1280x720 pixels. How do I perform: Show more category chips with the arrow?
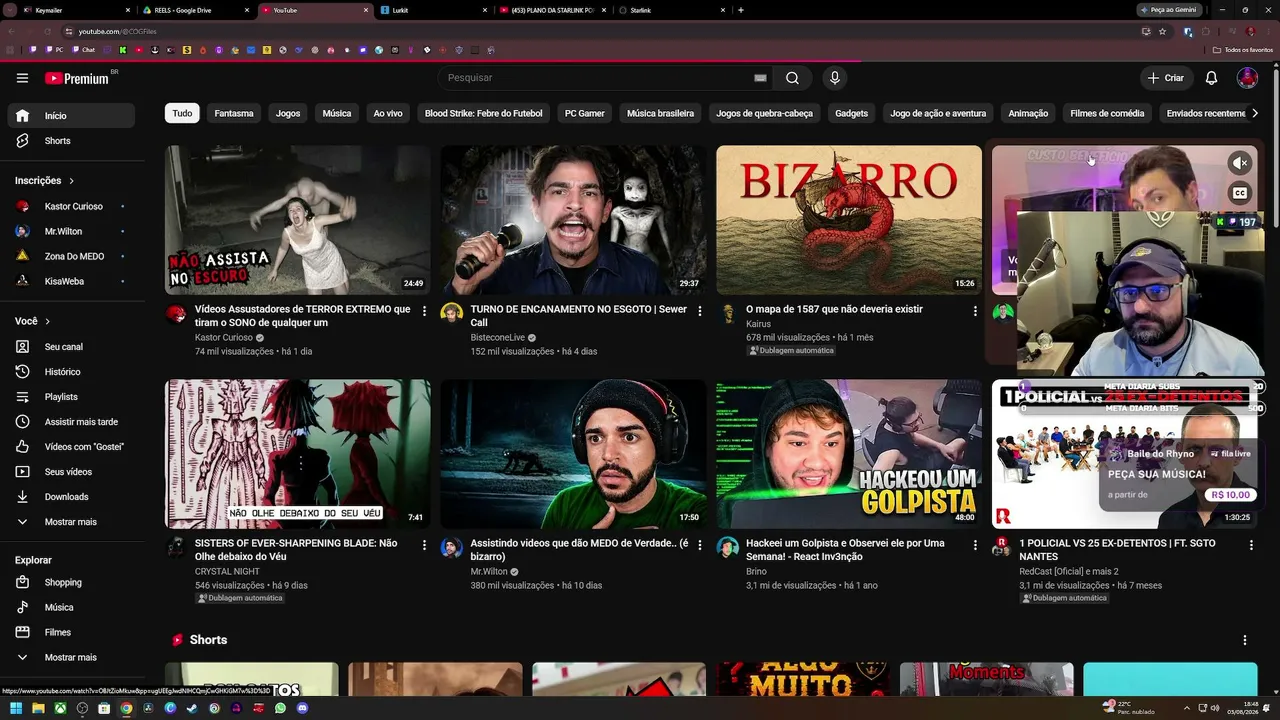pyautogui.click(x=1256, y=113)
